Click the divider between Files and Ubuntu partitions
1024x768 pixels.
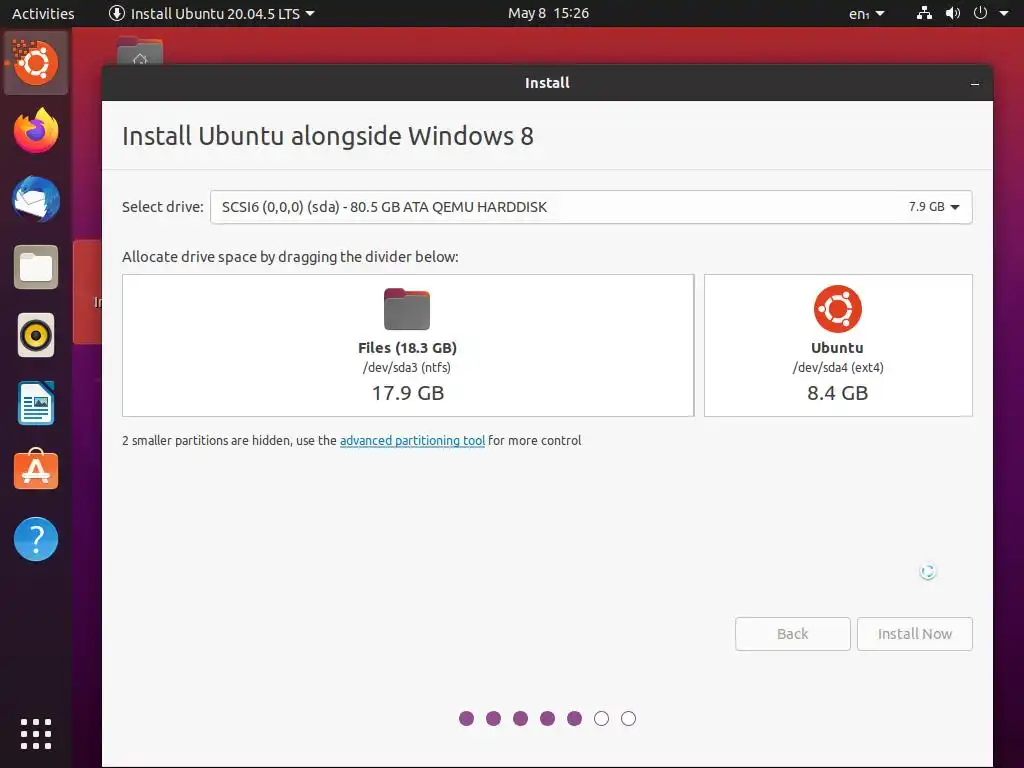pos(699,345)
